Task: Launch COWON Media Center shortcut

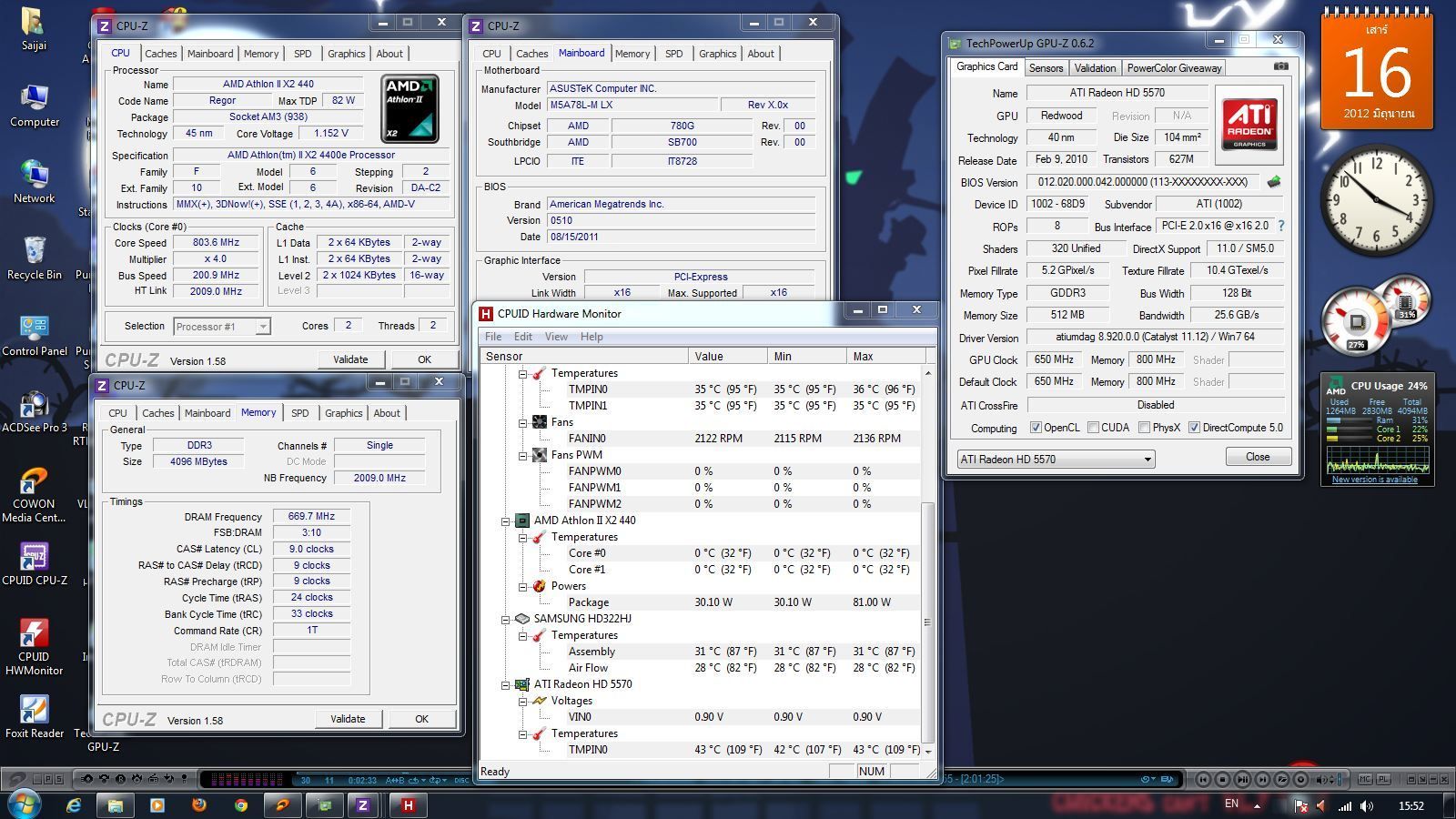Action: tap(34, 494)
